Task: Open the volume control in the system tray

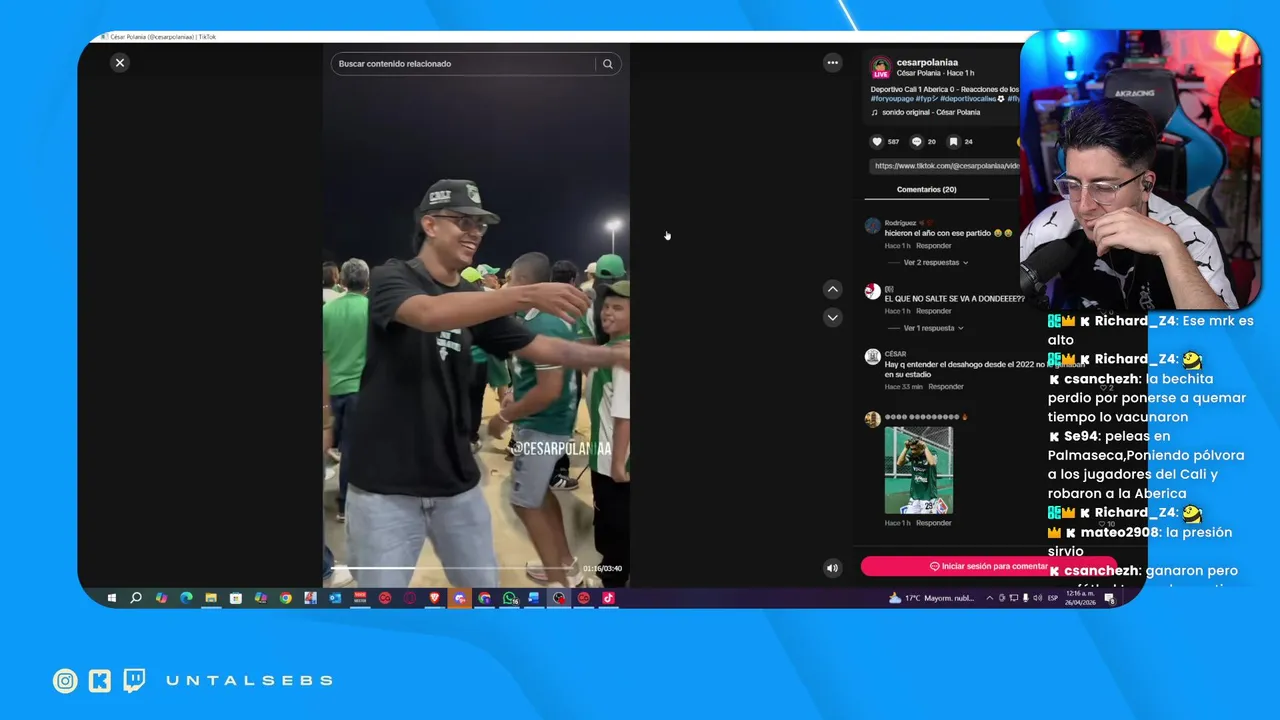Action: (x=1037, y=598)
